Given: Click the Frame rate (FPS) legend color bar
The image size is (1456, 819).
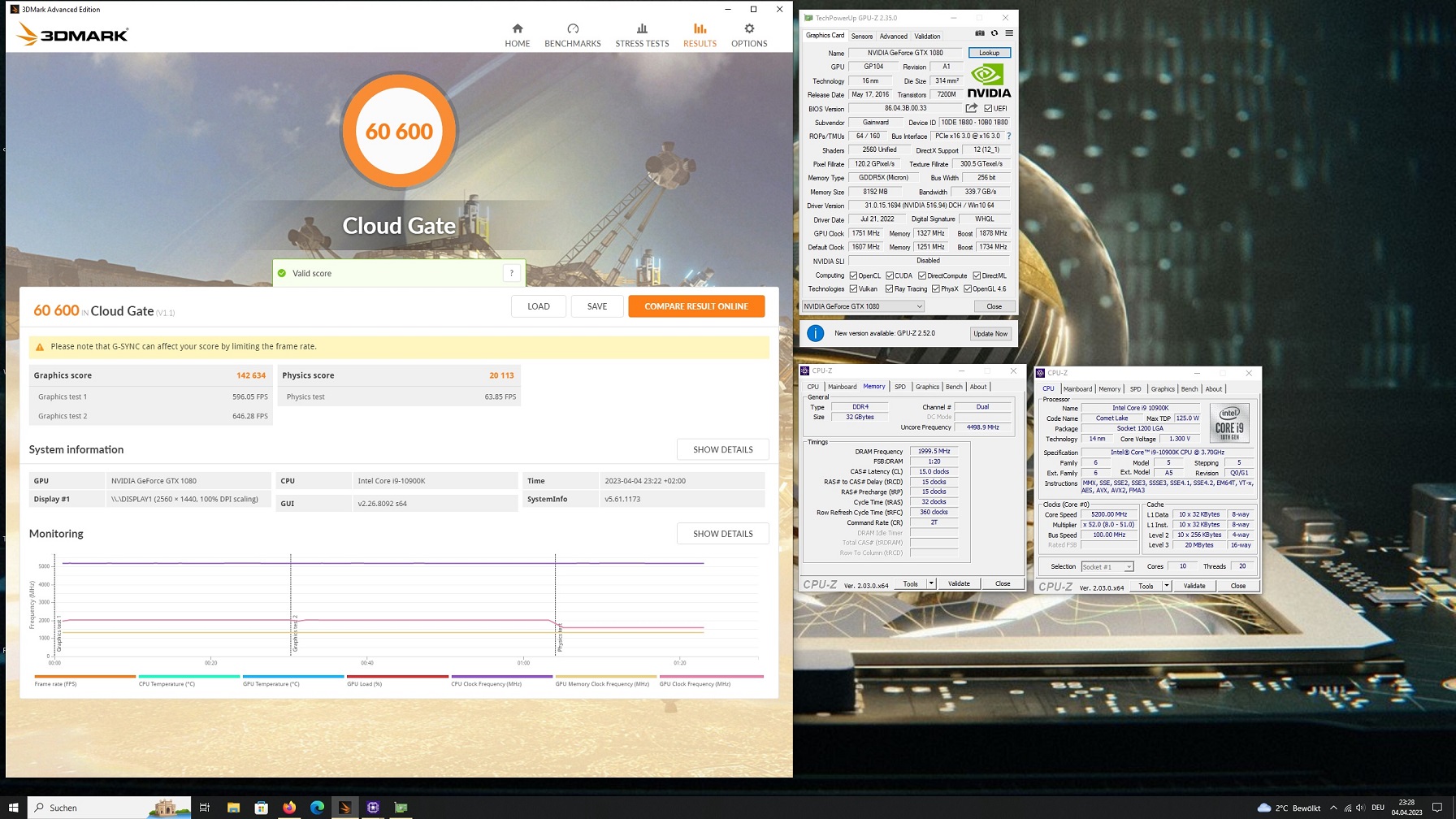Looking at the screenshot, I should 85,676.
